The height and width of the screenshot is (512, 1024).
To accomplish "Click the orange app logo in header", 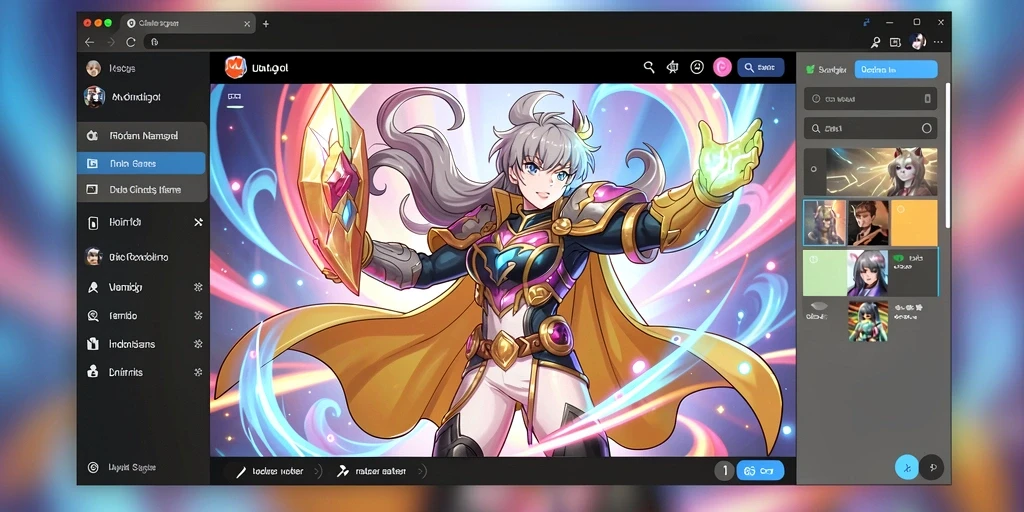I will click(x=234, y=67).
